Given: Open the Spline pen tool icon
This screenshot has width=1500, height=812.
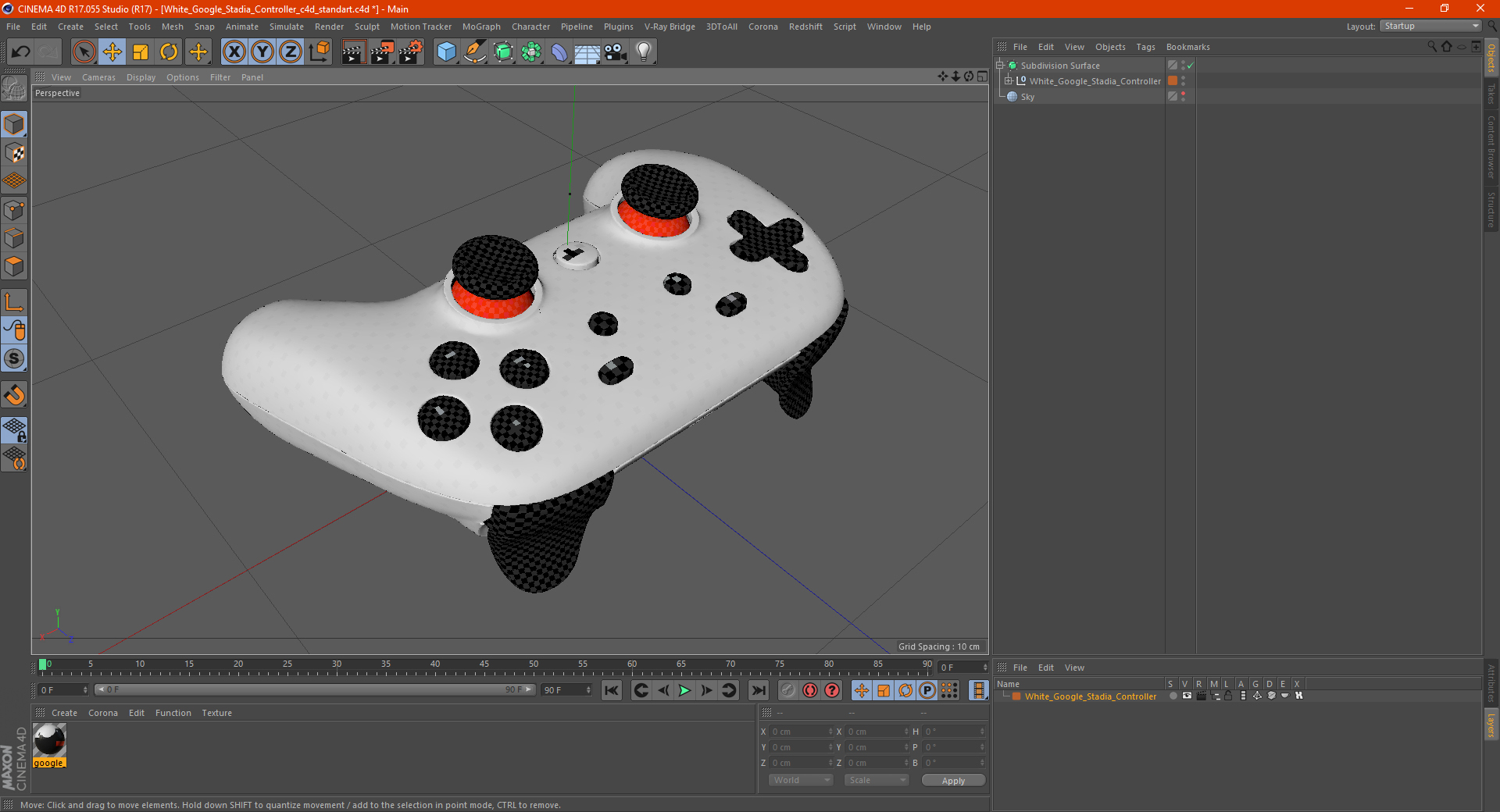Looking at the screenshot, I should 475,52.
